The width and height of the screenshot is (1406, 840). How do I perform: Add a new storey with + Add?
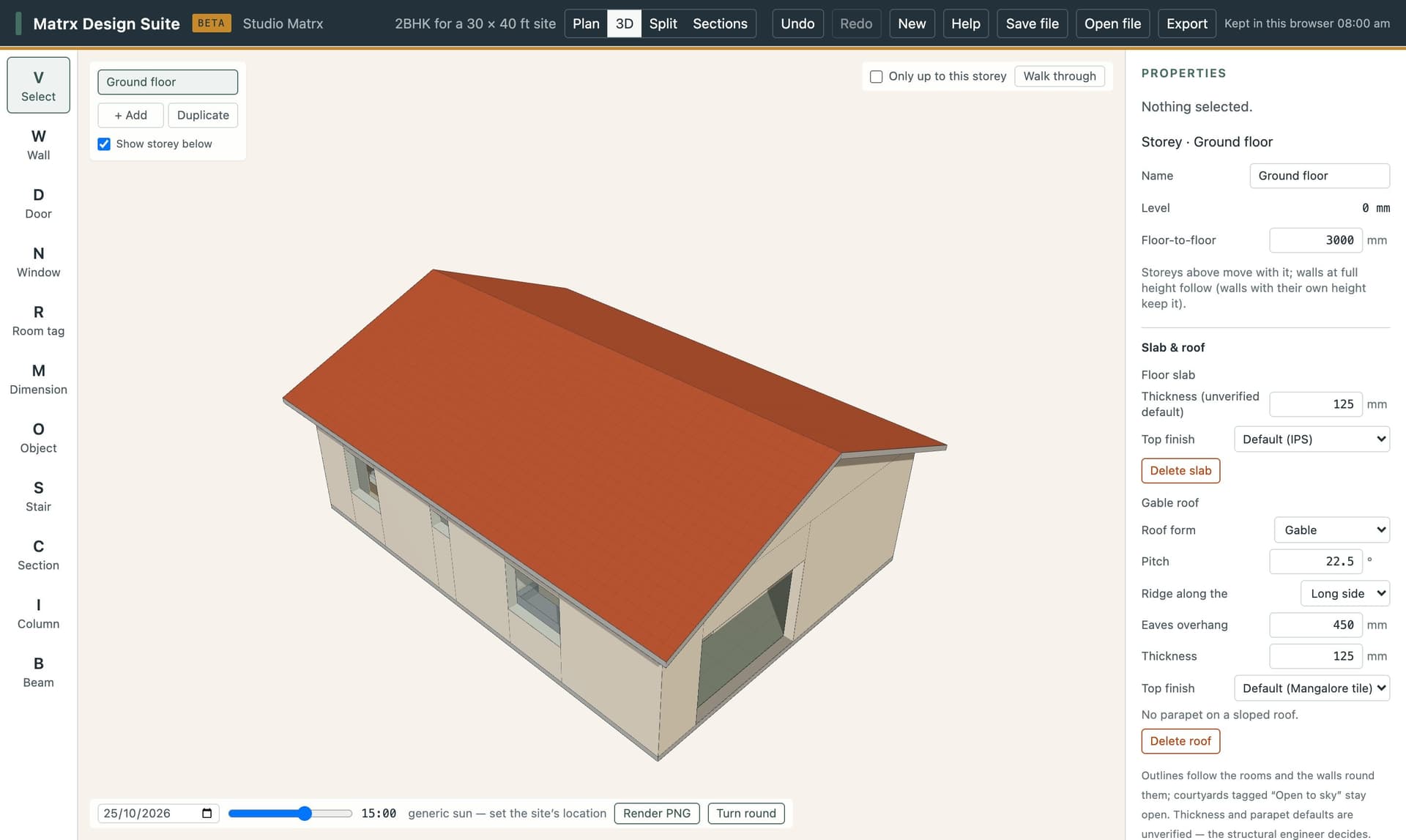130,115
